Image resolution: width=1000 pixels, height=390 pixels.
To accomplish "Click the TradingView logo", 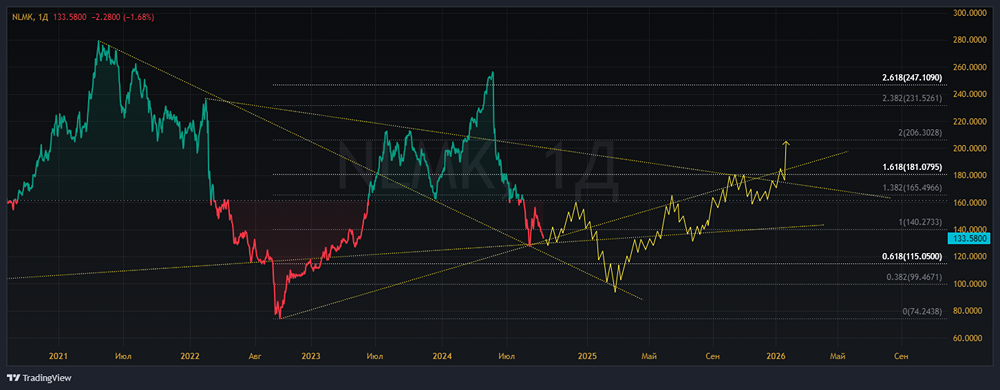I will [40, 378].
